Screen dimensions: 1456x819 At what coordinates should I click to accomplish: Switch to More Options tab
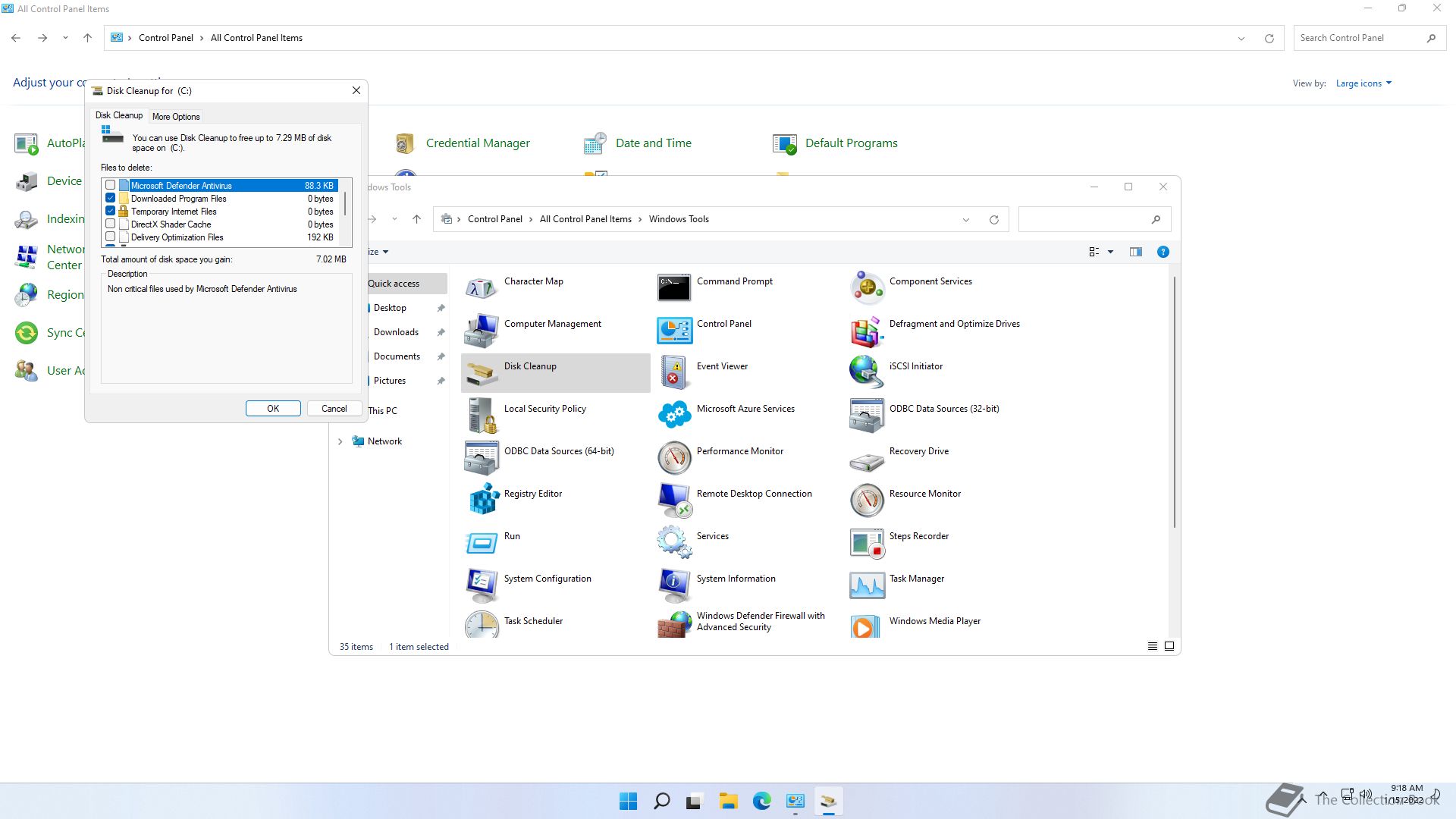tap(176, 117)
